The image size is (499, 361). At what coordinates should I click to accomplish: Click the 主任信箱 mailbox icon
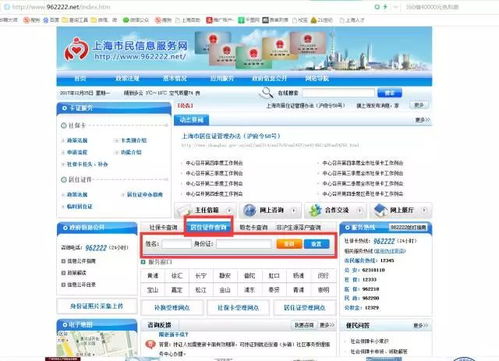tap(184, 210)
